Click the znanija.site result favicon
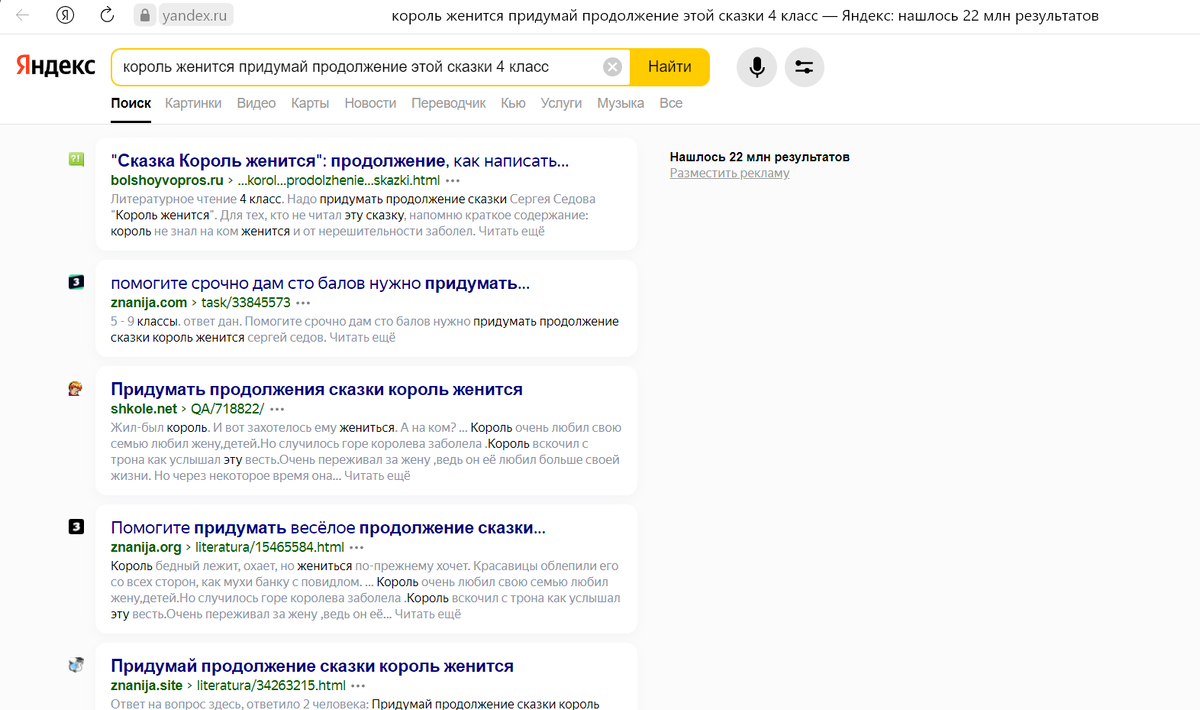The image size is (1200, 710). tap(76, 665)
